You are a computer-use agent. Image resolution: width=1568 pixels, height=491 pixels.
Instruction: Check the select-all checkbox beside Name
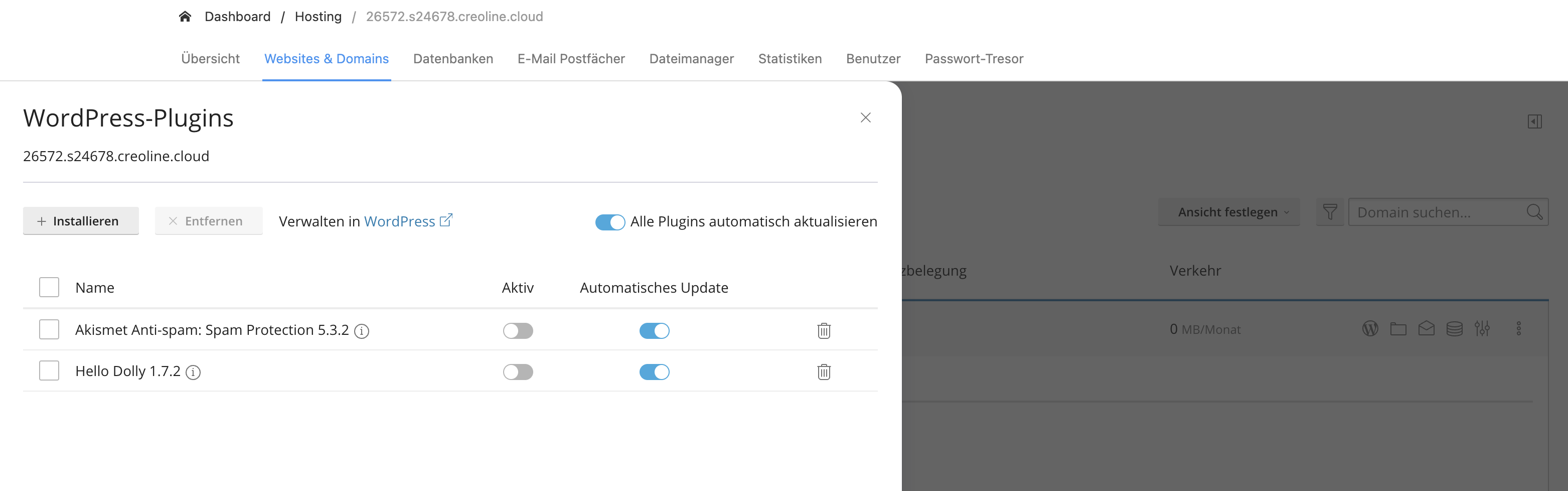click(x=49, y=288)
